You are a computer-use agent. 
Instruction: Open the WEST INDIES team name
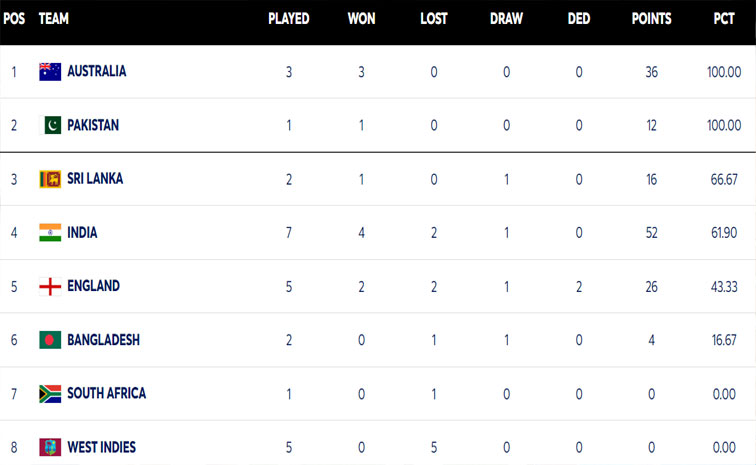coord(101,447)
